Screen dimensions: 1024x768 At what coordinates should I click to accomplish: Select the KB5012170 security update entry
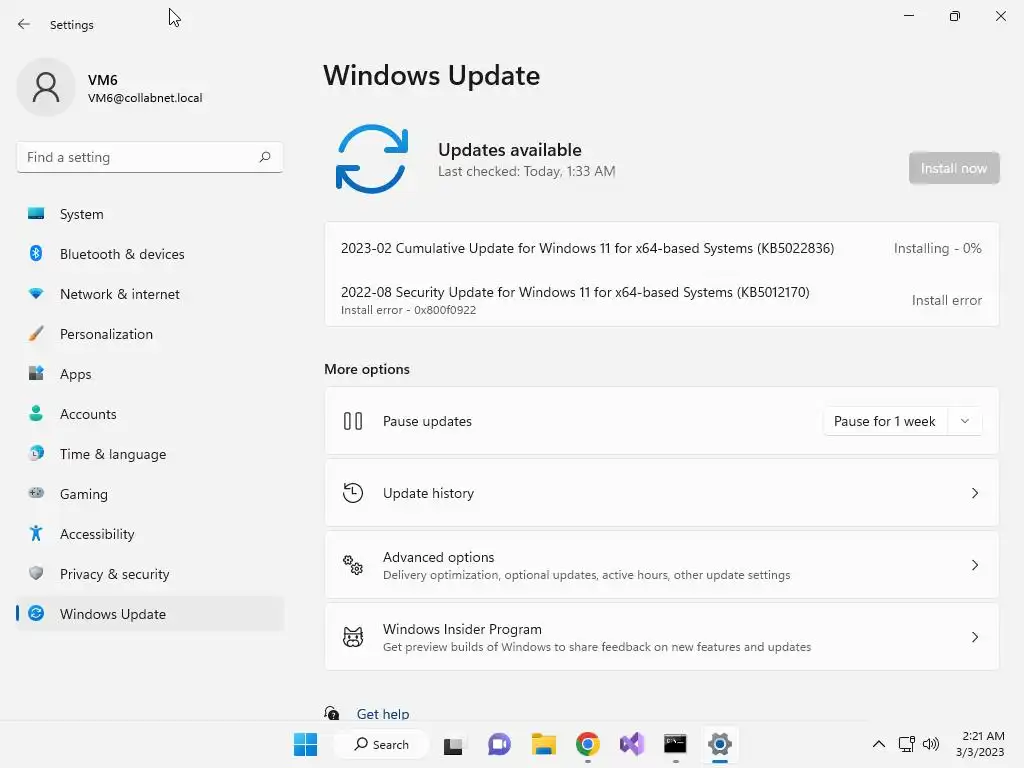pos(662,300)
